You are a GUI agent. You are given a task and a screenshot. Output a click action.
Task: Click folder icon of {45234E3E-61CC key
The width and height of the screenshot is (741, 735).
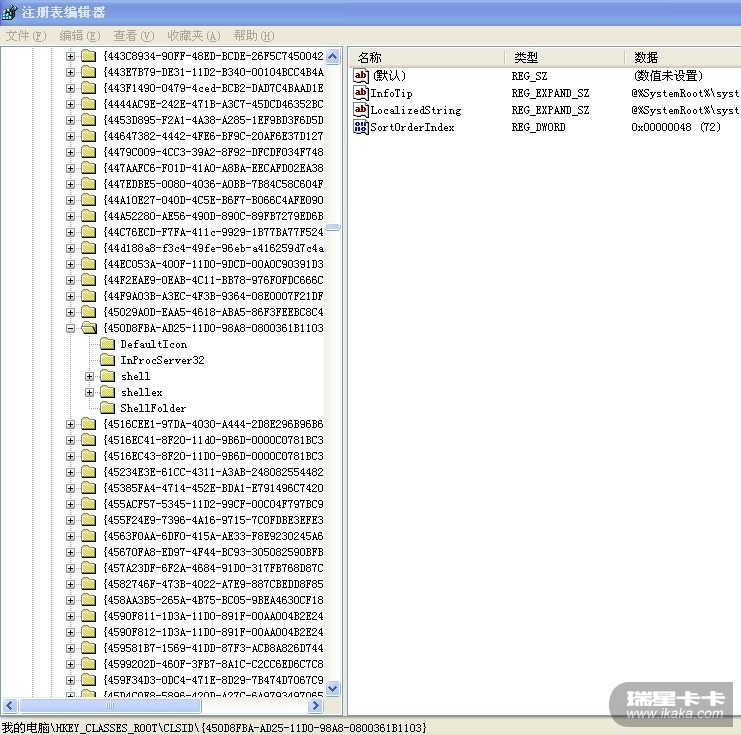(x=88, y=472)
